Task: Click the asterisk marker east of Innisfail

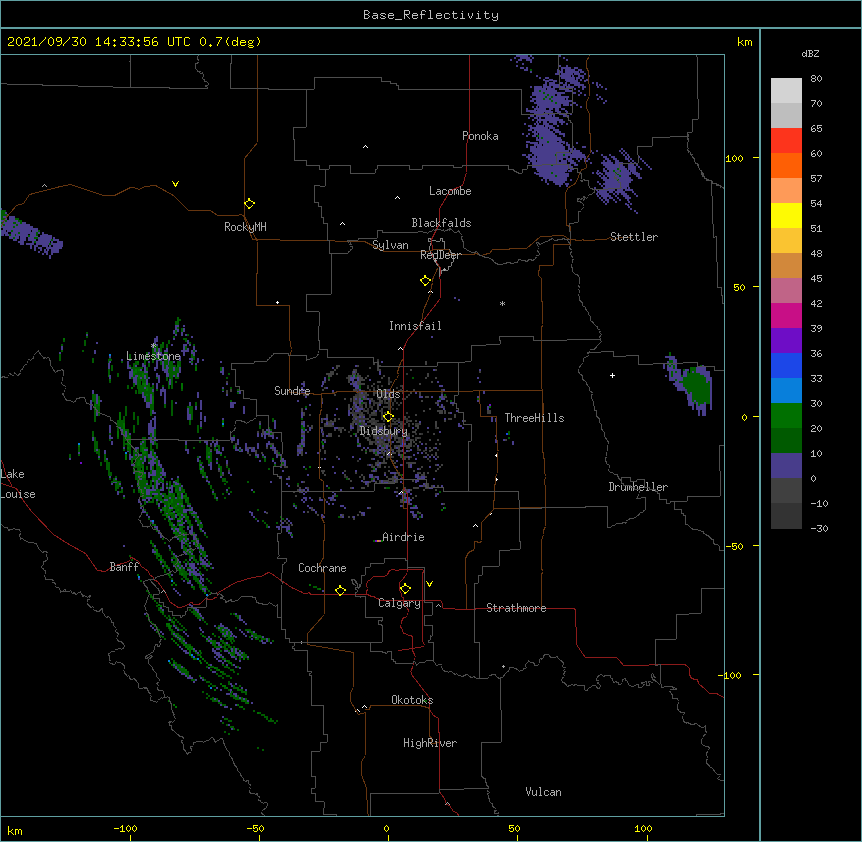Action: pyautogui.click(x=502, y=303)
